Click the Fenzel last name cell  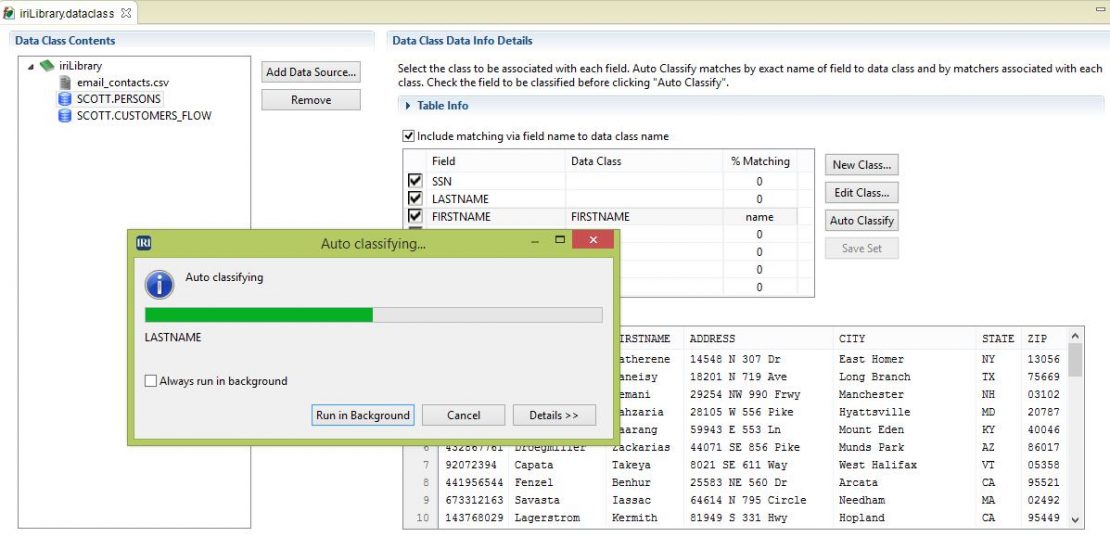534,483
